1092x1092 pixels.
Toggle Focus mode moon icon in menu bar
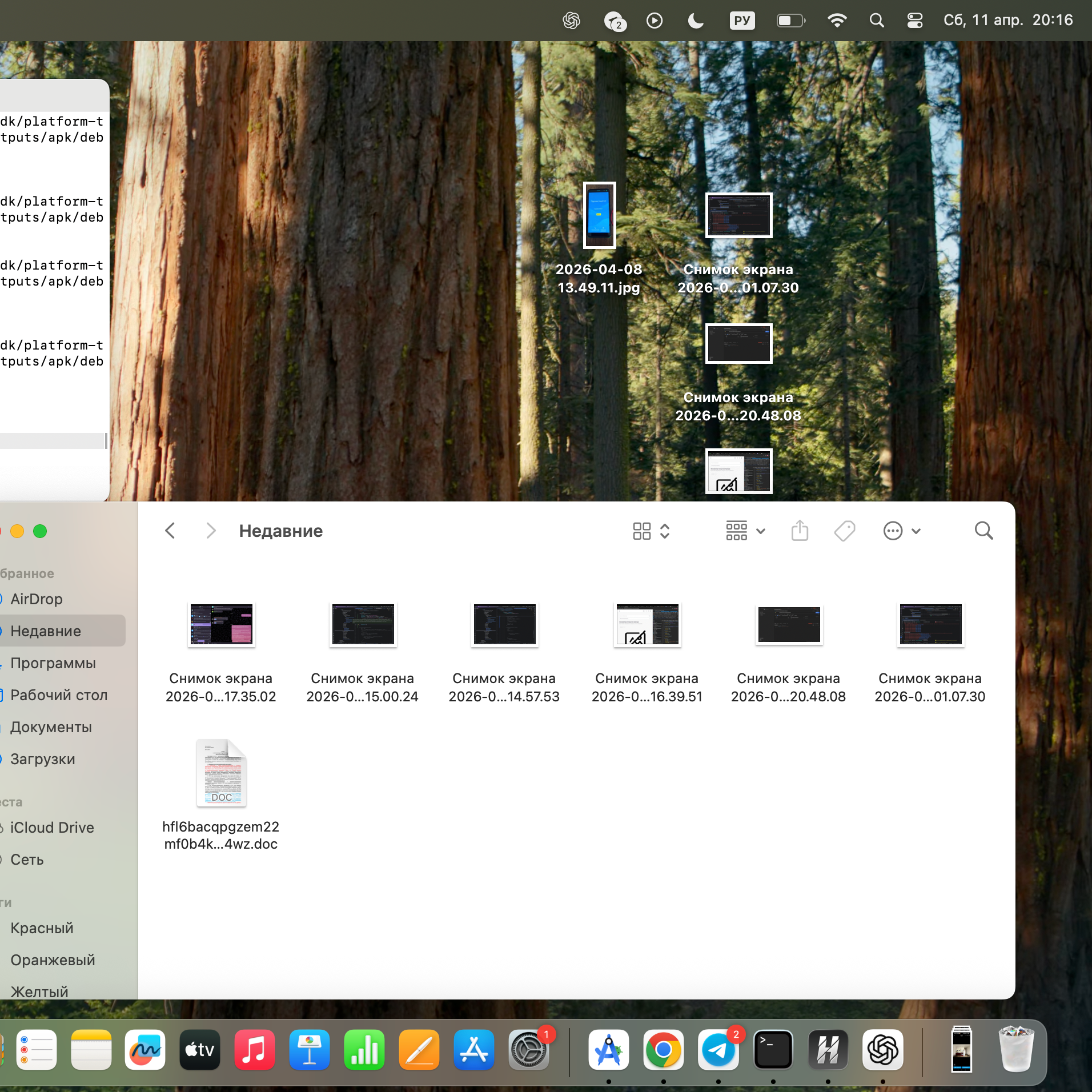point(695,21)
